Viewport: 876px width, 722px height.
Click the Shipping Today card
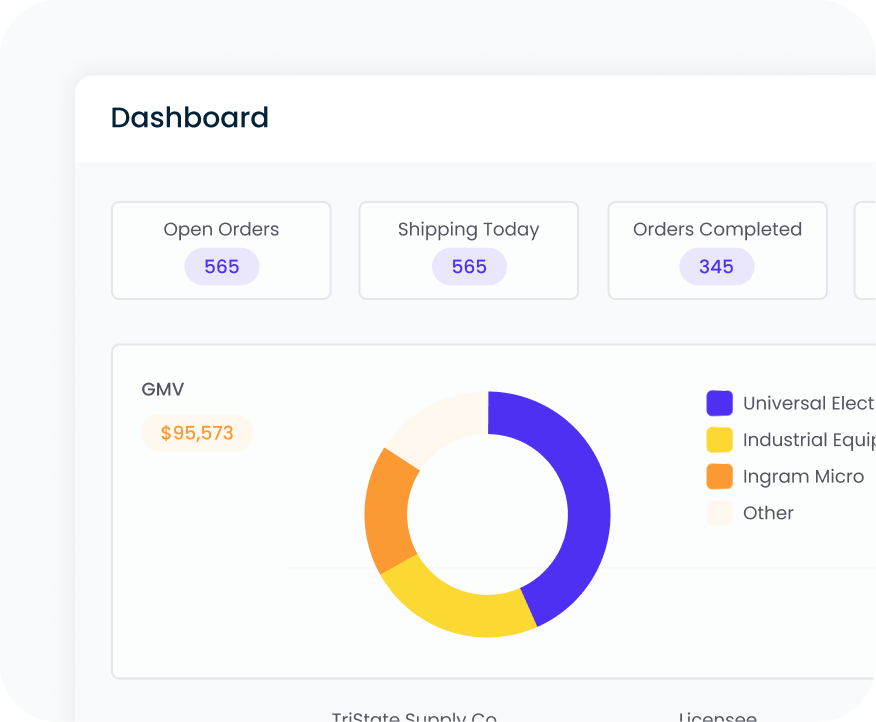pyautogui.click(x=468, y=250)
